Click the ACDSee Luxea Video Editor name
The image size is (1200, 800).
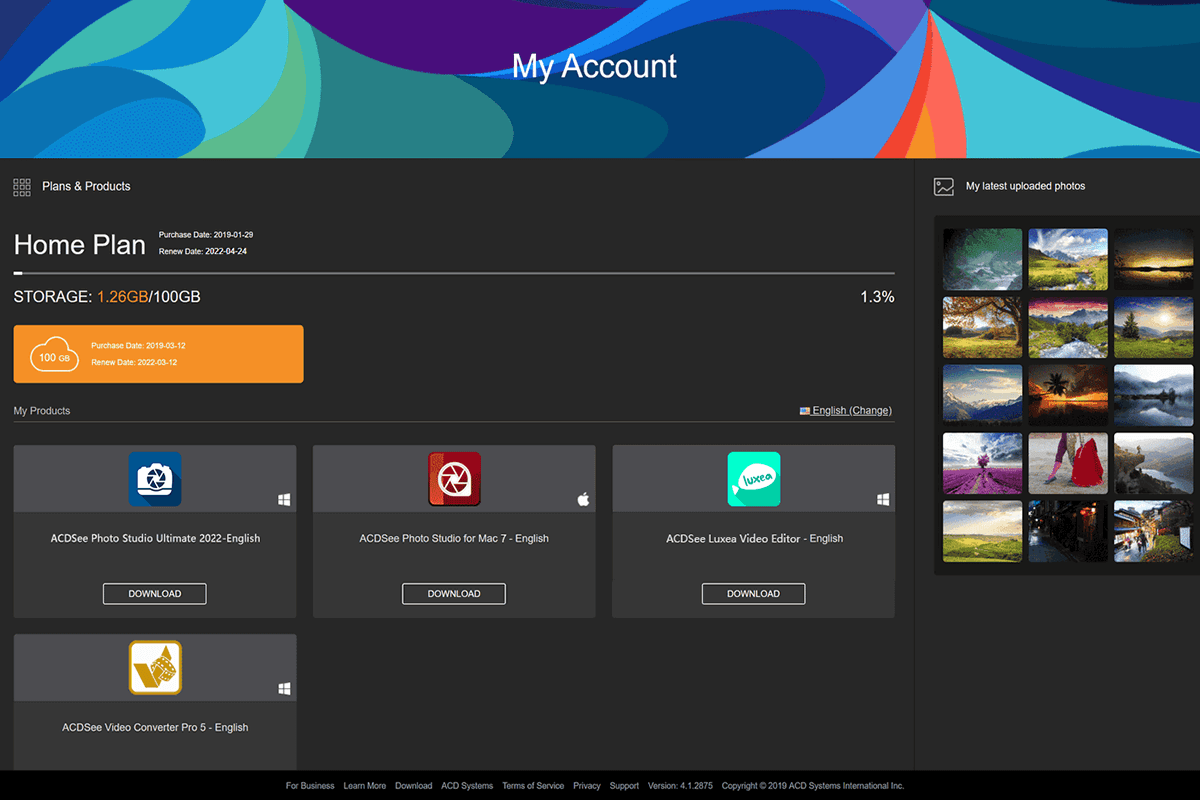[x=754, y=539]
